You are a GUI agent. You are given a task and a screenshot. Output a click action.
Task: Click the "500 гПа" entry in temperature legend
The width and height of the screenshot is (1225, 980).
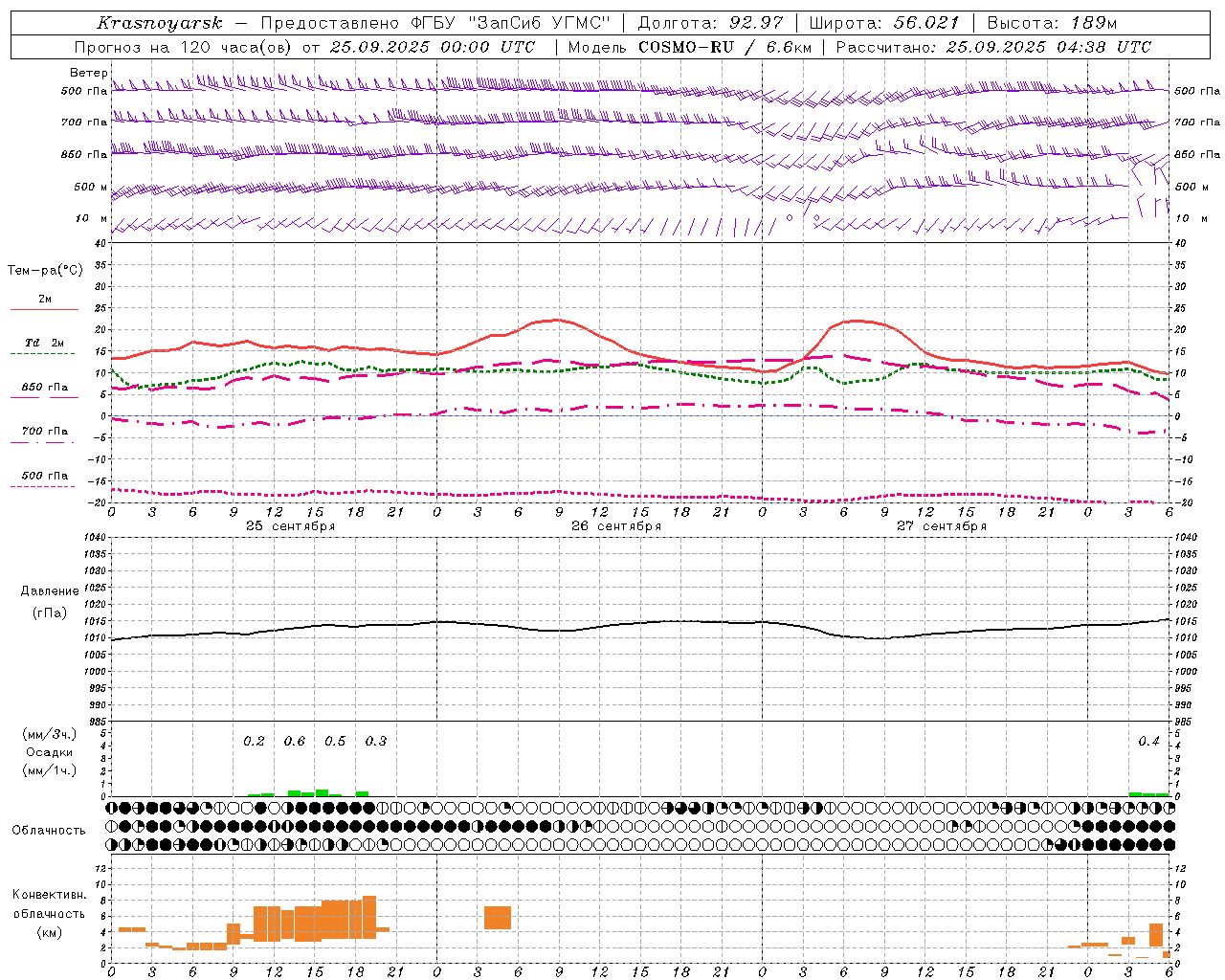click(x=45, y=476)
